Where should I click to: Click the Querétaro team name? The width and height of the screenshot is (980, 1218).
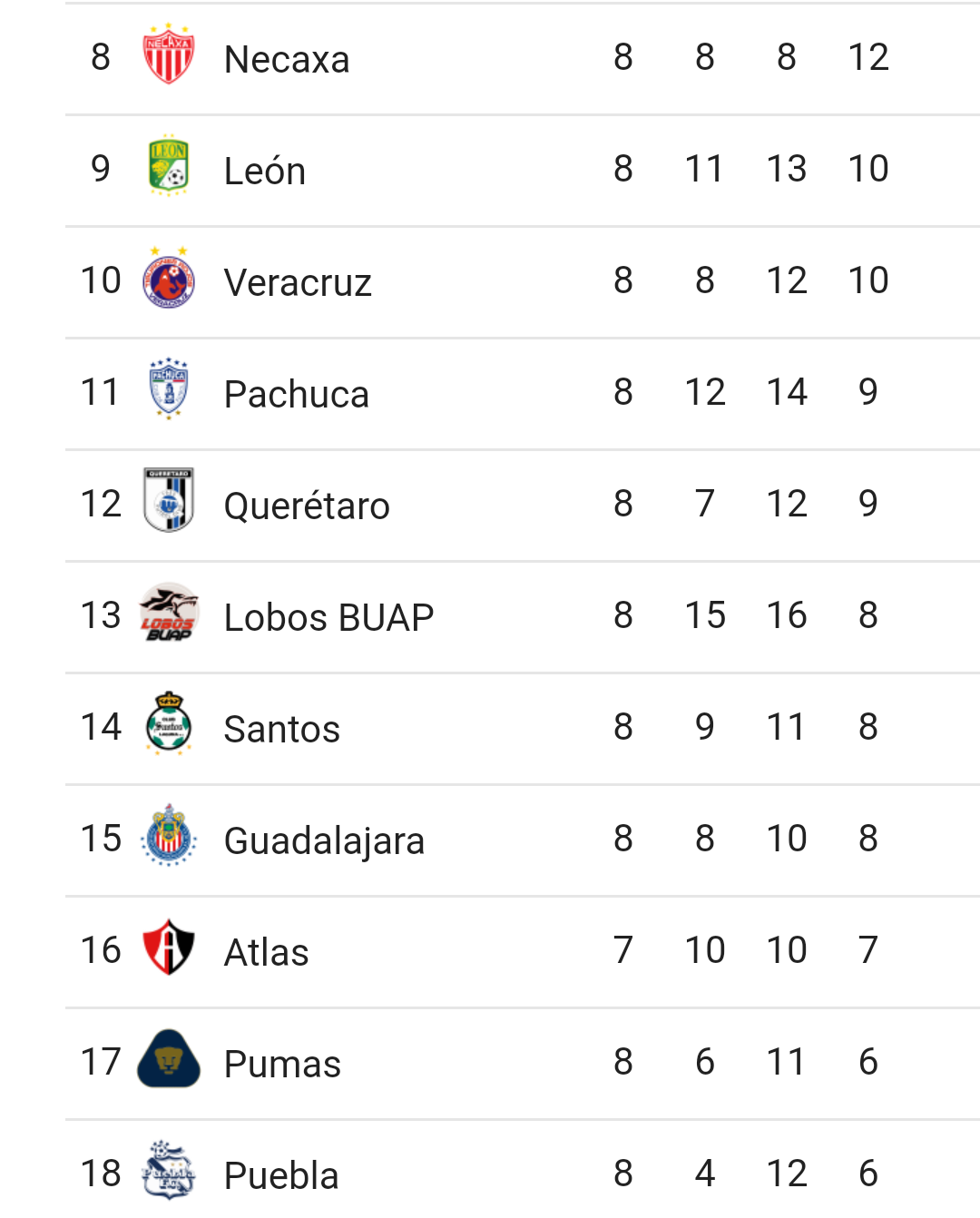[307, 506]
